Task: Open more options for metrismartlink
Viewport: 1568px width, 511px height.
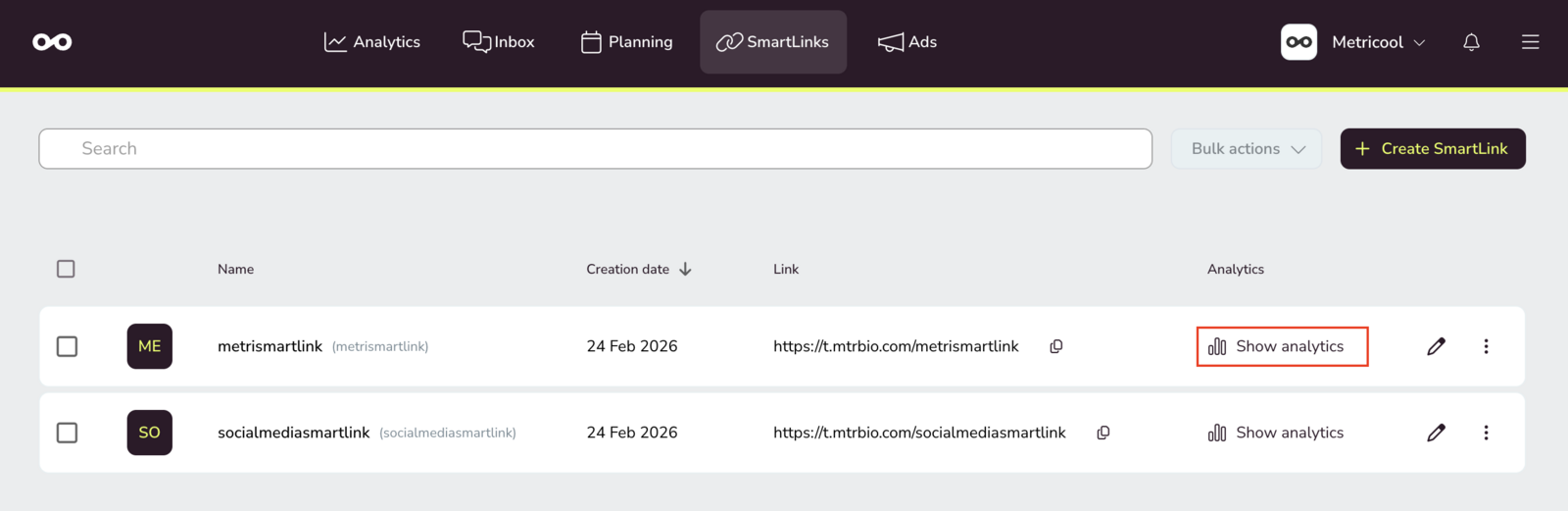Action: point(1486,346)
